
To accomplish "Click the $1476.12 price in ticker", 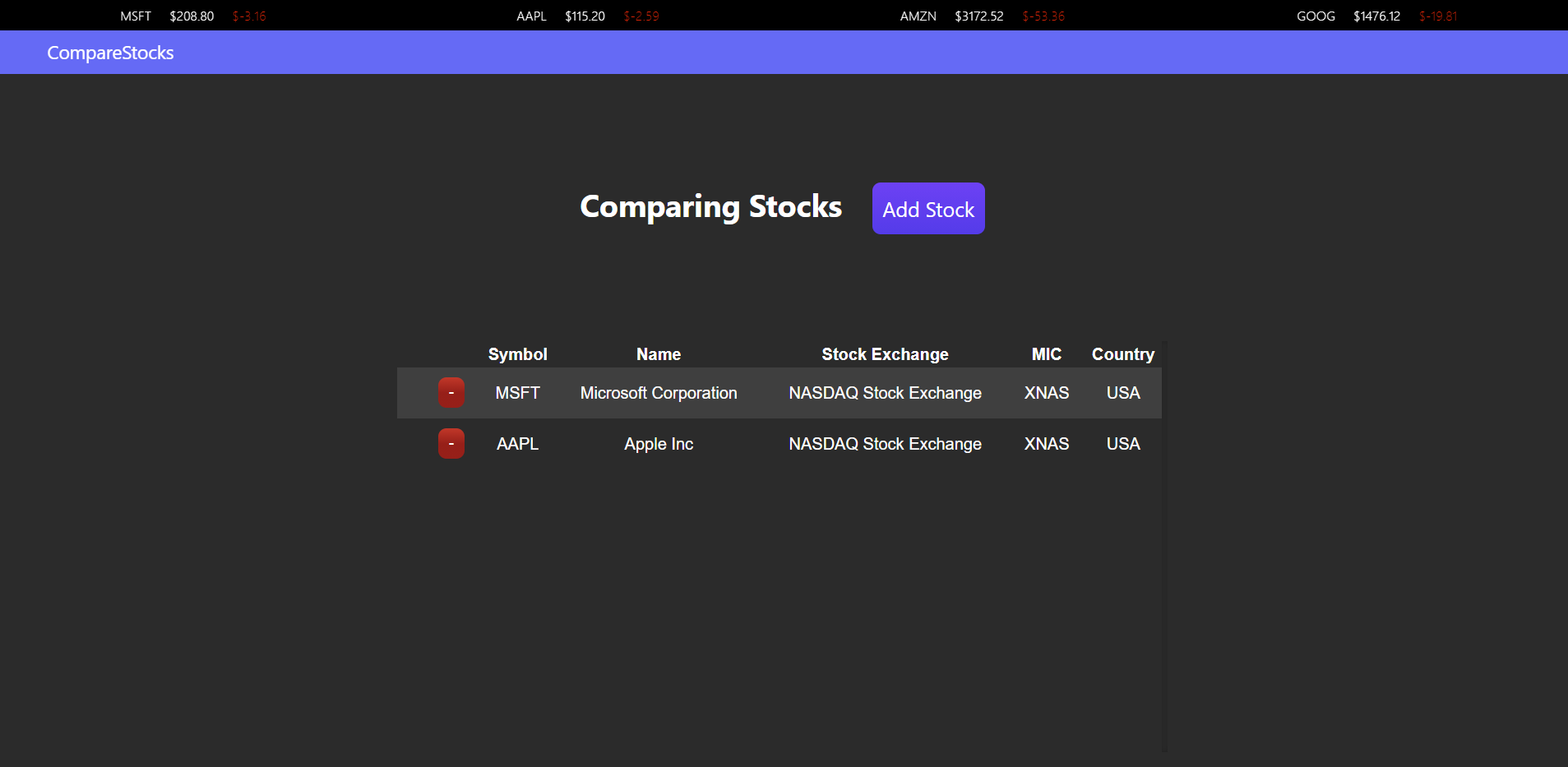I will [1376, 16].
